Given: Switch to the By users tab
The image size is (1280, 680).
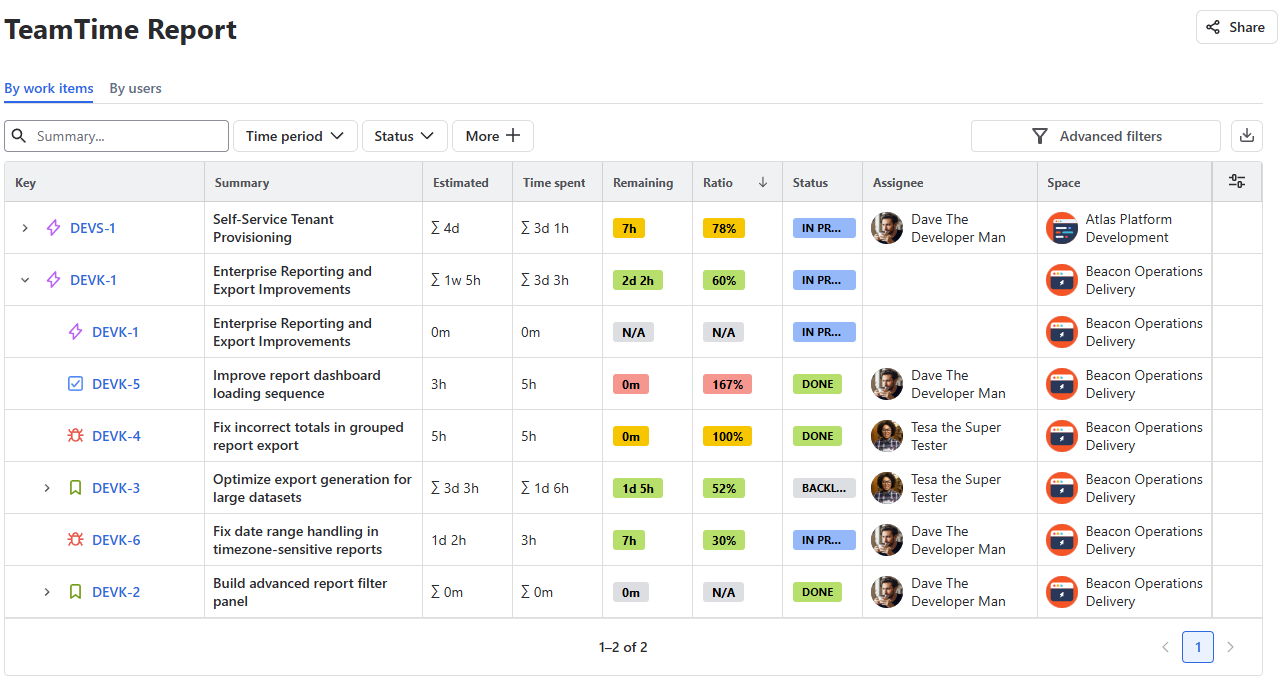Looking at the screenshot, I should [135, 88].
